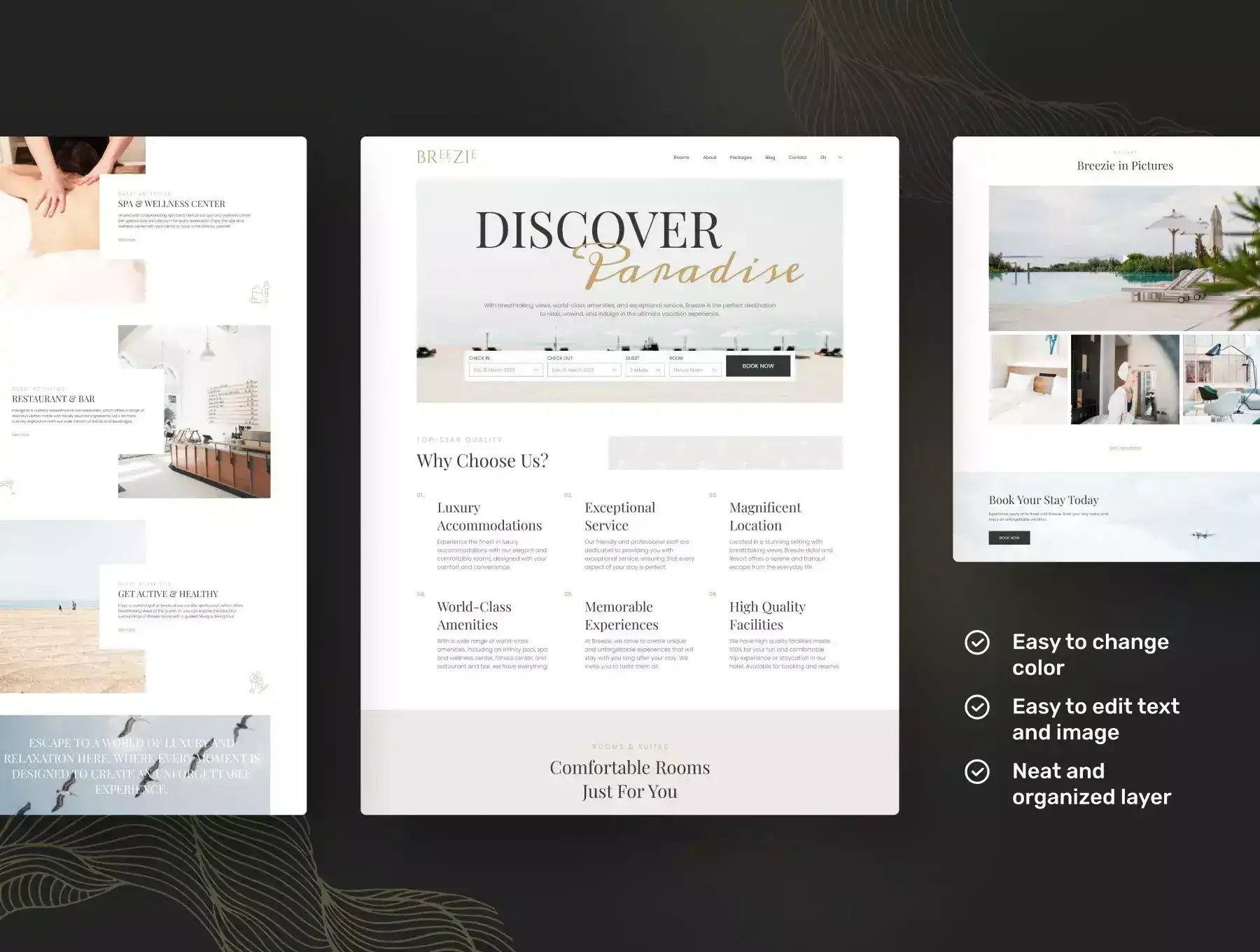Go to the Rooms nav item

pyautogui.click(x=681, y=157)
